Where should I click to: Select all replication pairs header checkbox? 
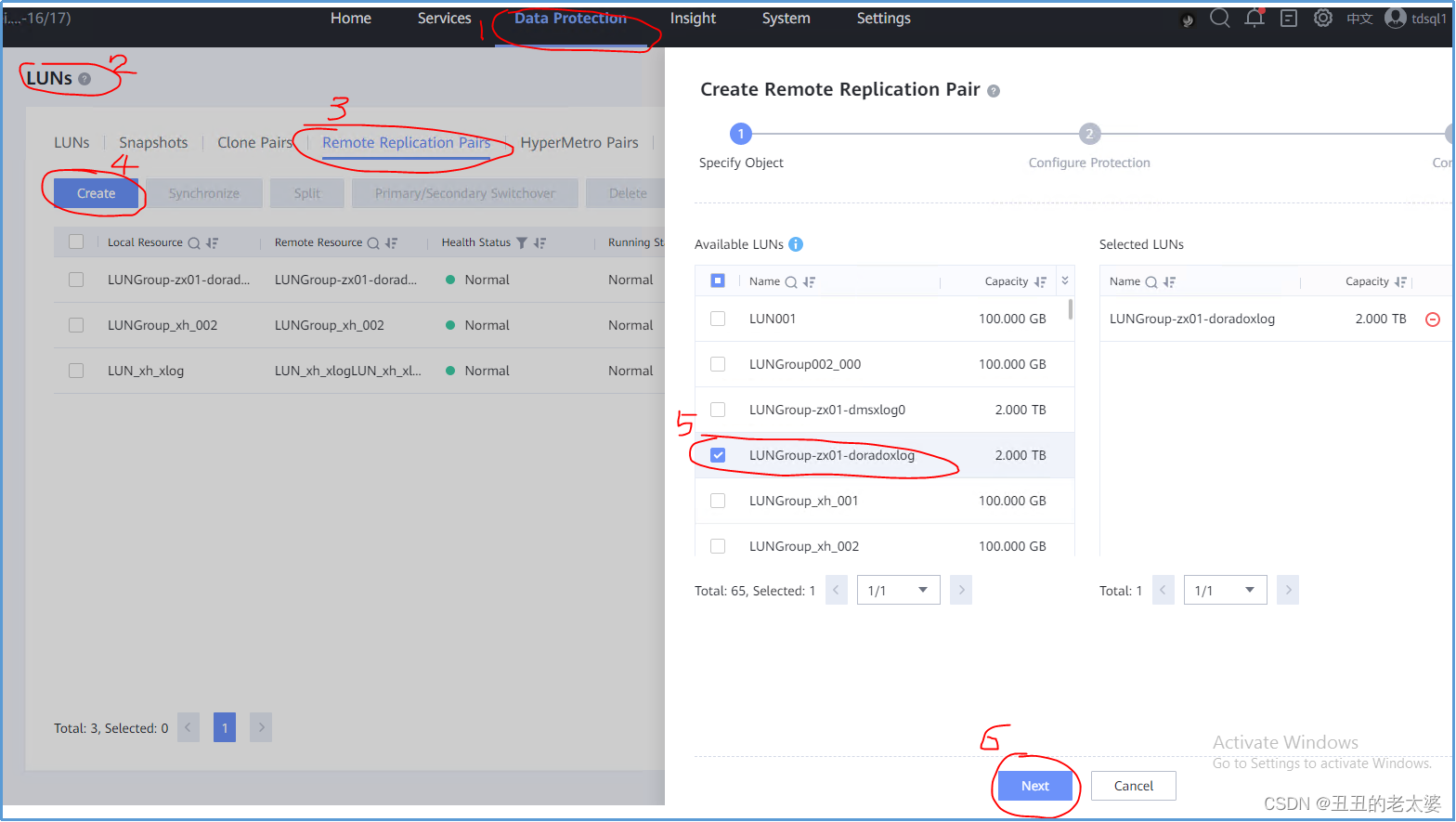coord(76,241)
